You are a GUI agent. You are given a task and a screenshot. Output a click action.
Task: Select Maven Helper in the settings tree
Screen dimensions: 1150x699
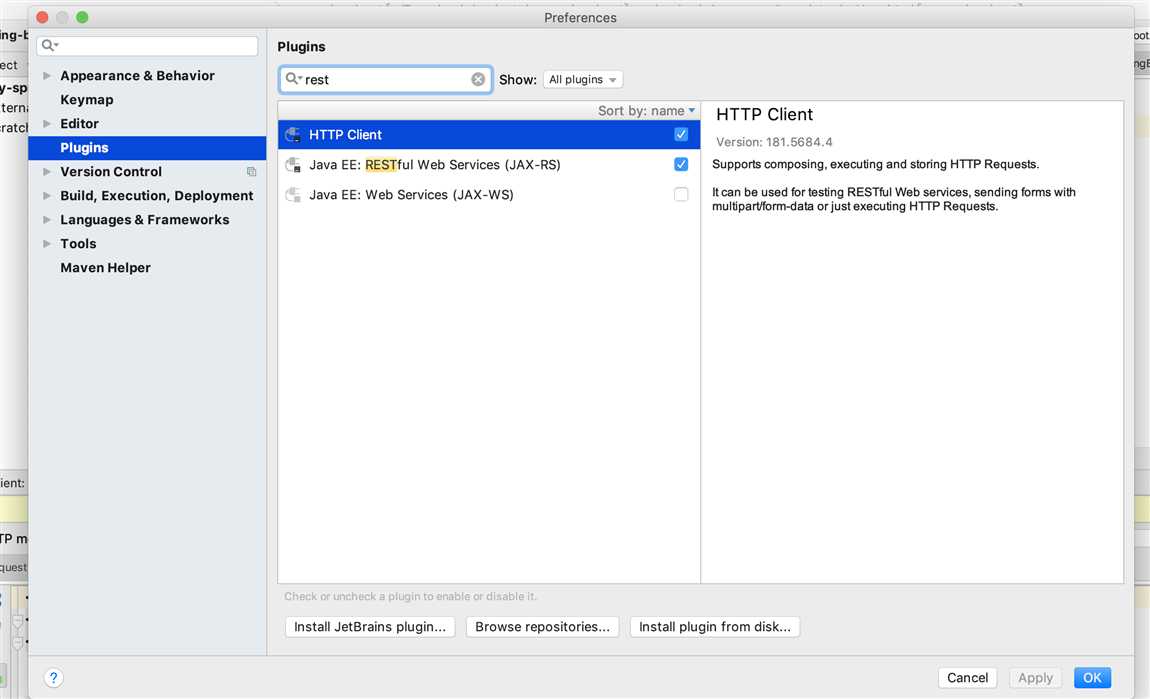point(106,268)
